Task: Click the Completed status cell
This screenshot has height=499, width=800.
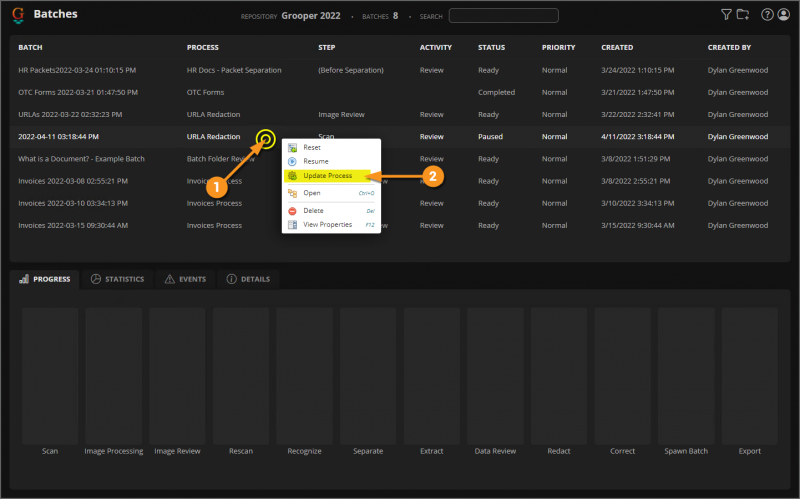Action: click(x=496, y=92)
